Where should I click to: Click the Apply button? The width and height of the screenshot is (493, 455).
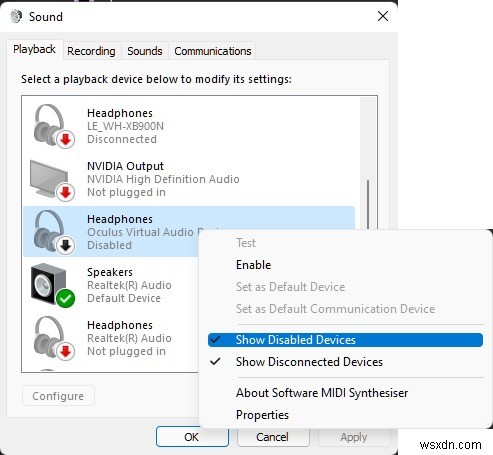pos(354,437)
